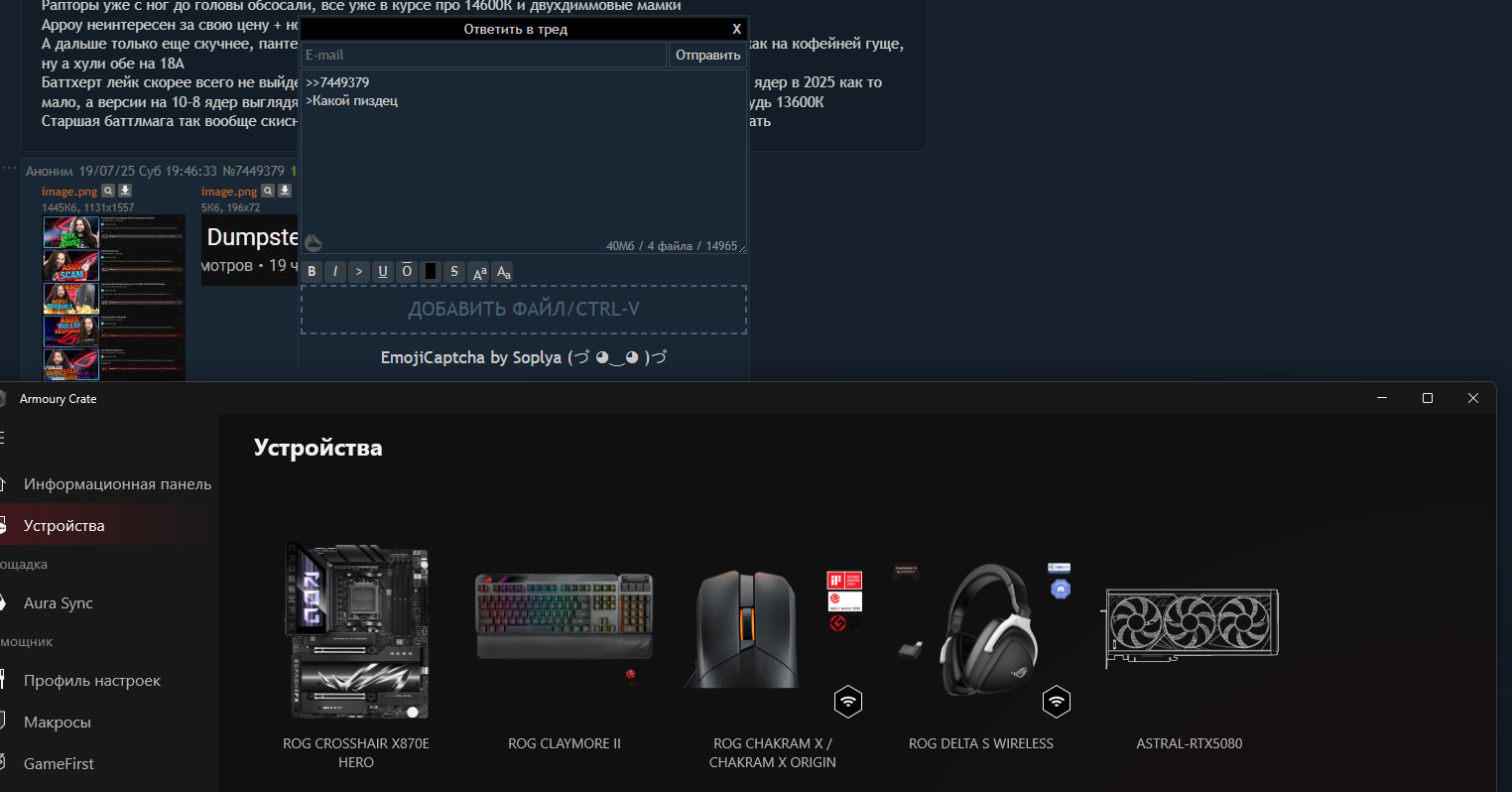
Task: Click file info 1445Кб, 1131x1557
Action: click(87, 207)
